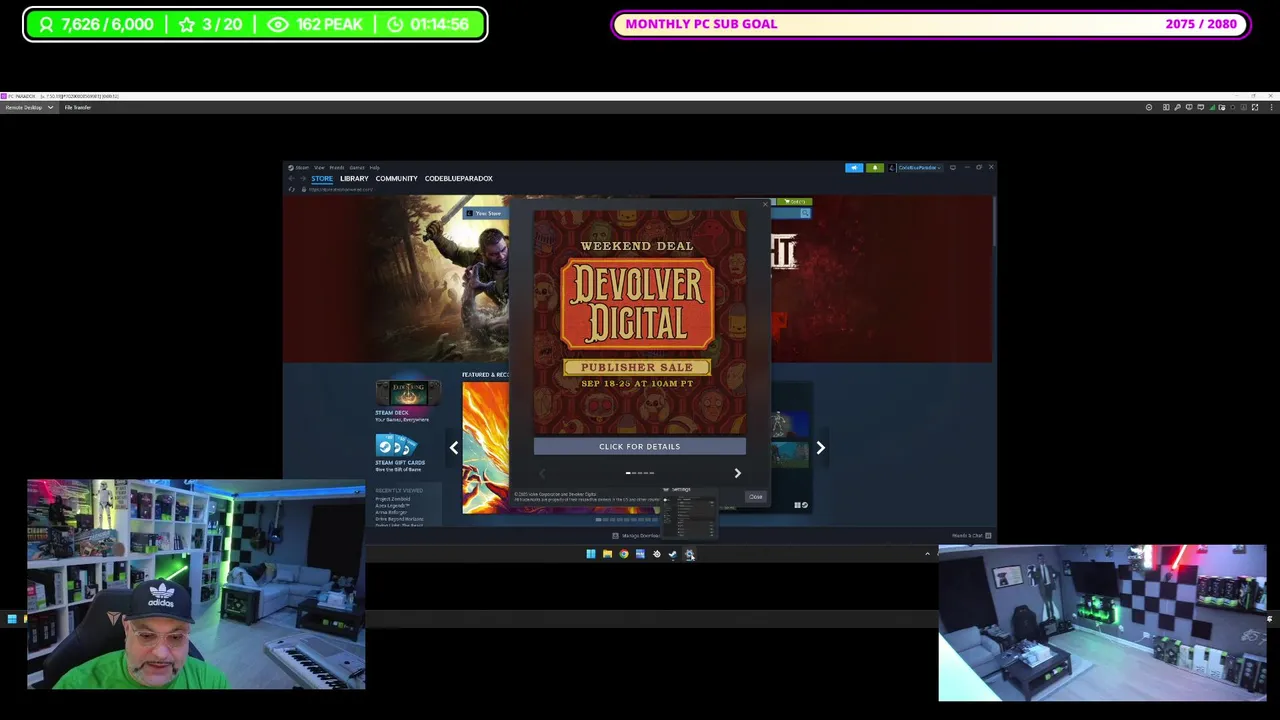Move featured carousel back with left arrow
The width and height of the screenshot is (1280, 720).
point(454,448)
